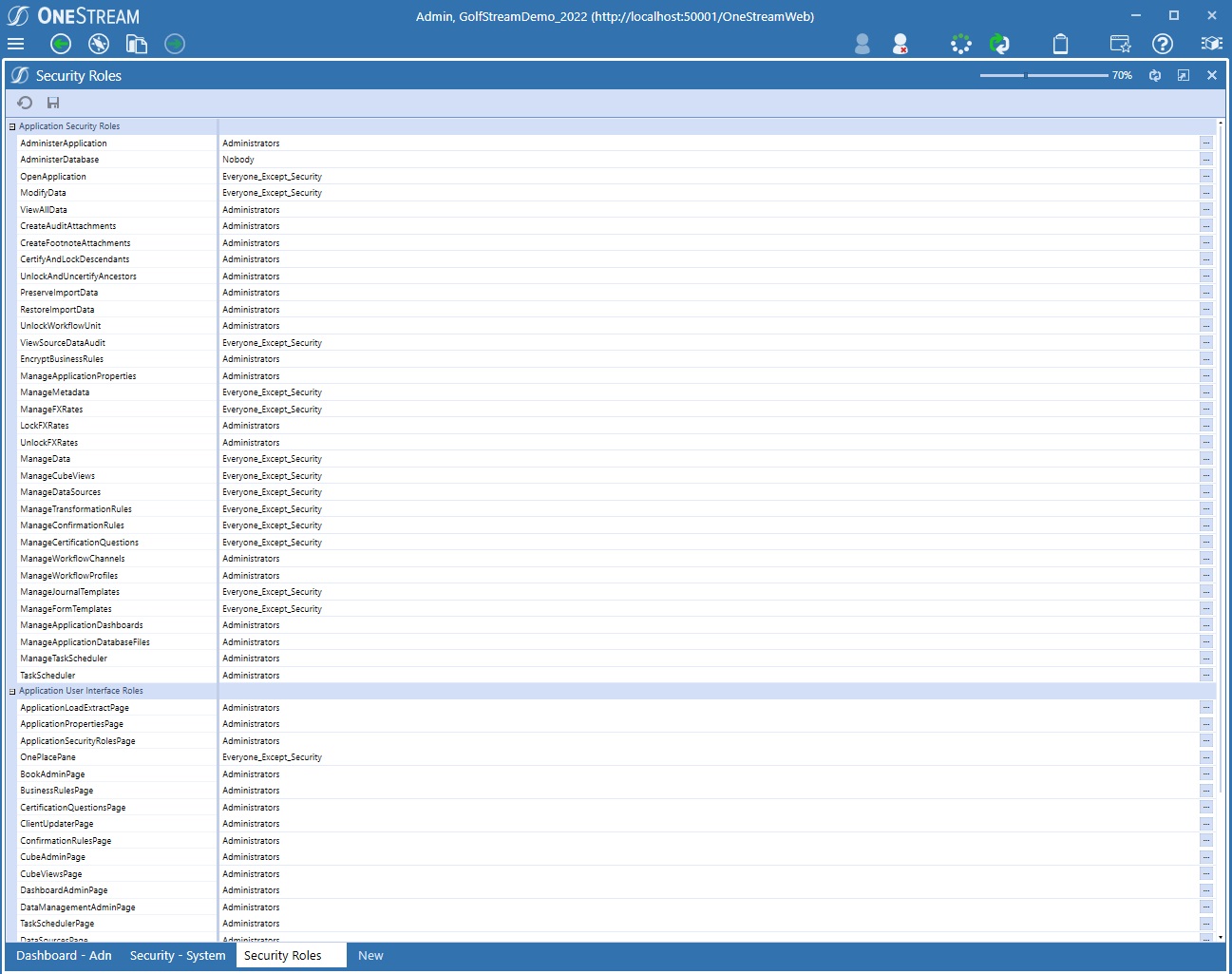Open the ellipsis picker for EncryptBusinessRules row
The height and width of the screenshot is (974, 1232).
click(1206, 359)
